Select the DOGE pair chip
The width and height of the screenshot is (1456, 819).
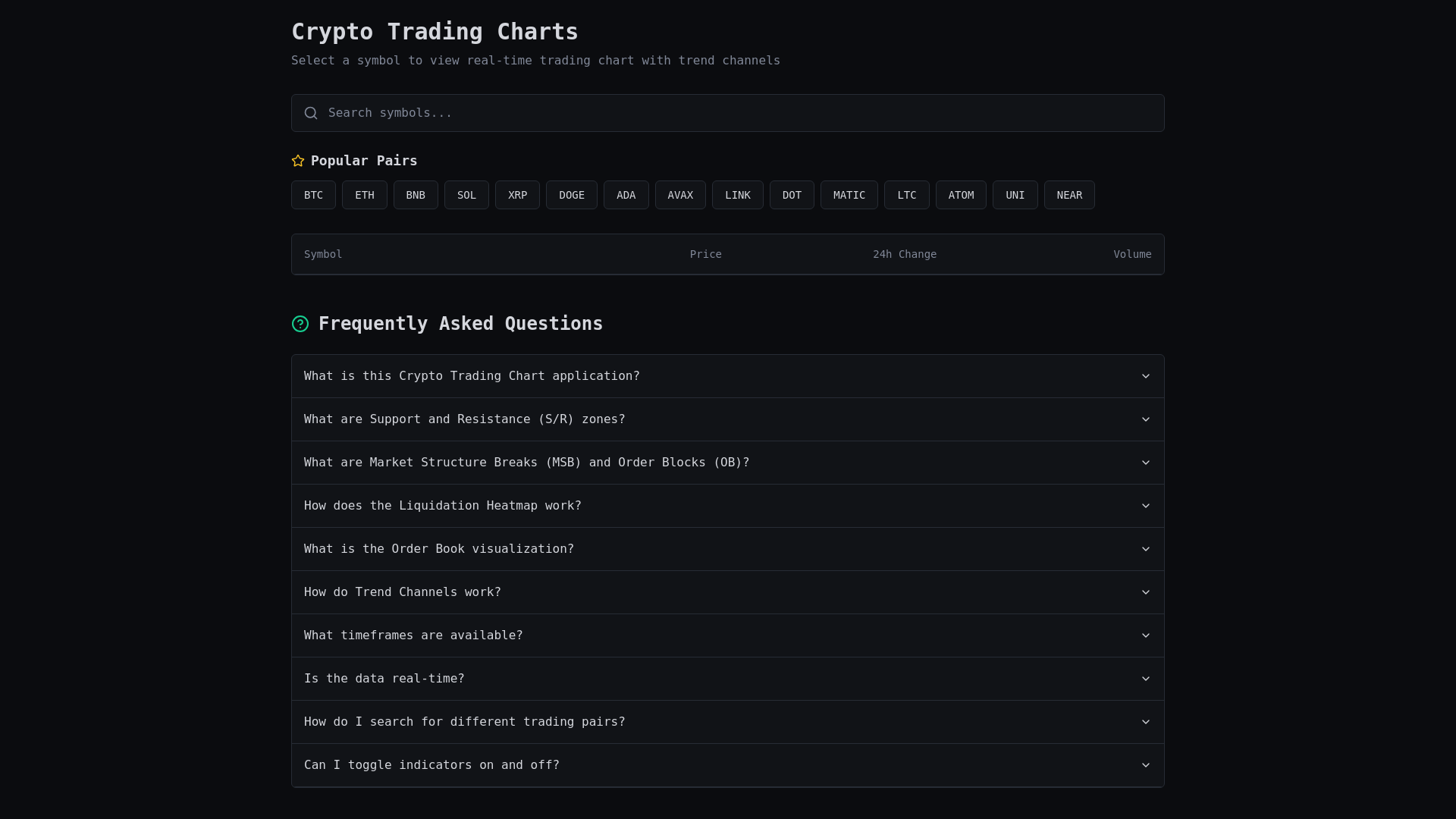click(572, 195)
